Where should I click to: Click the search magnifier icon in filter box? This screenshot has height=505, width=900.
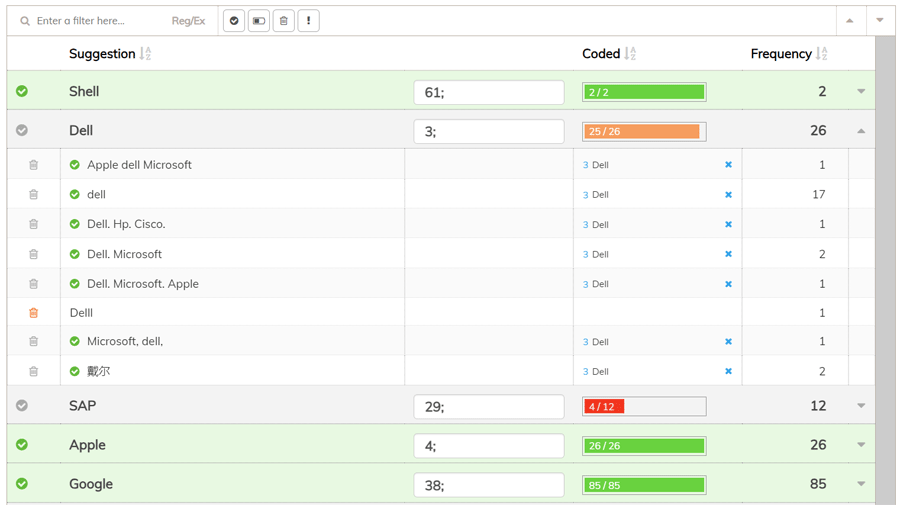(25, 21)
